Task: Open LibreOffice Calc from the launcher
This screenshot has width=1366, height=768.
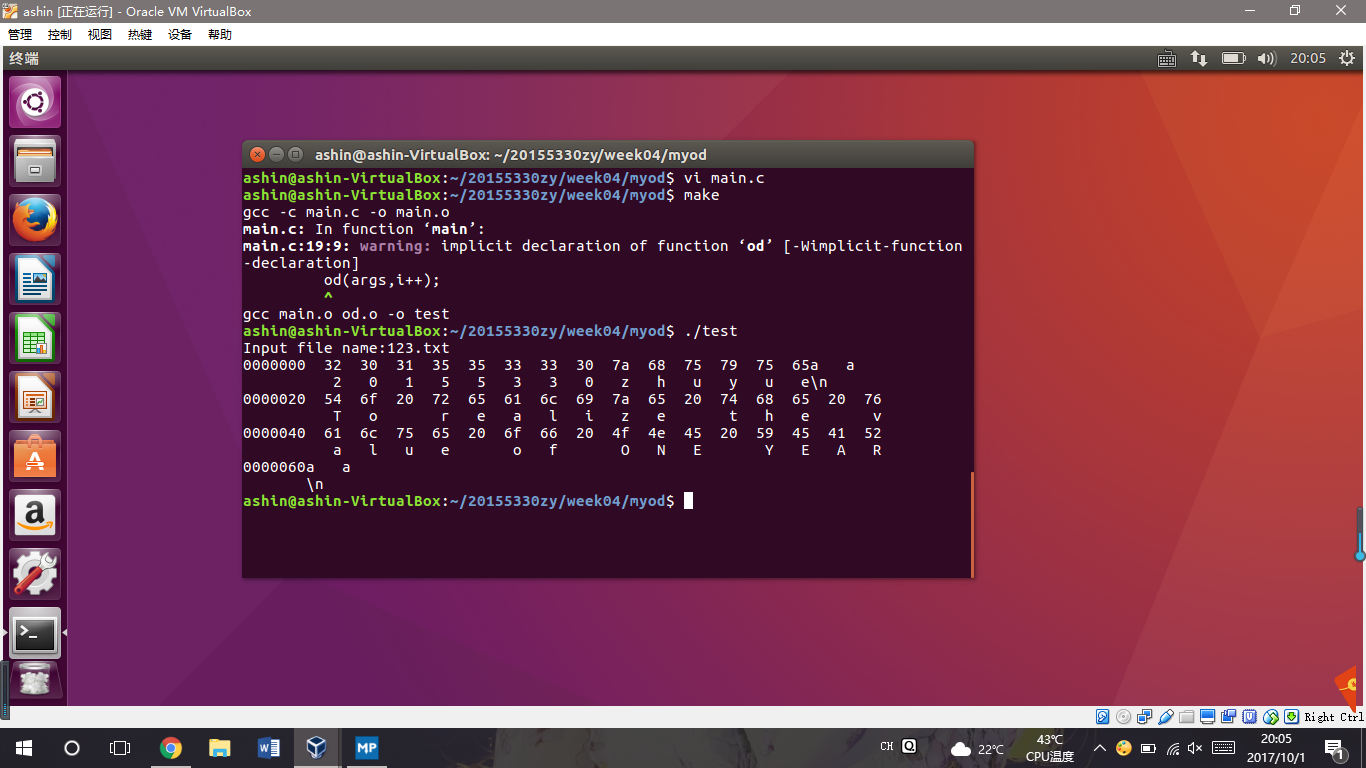Action: pyautogui.click(x=35, y=337)
